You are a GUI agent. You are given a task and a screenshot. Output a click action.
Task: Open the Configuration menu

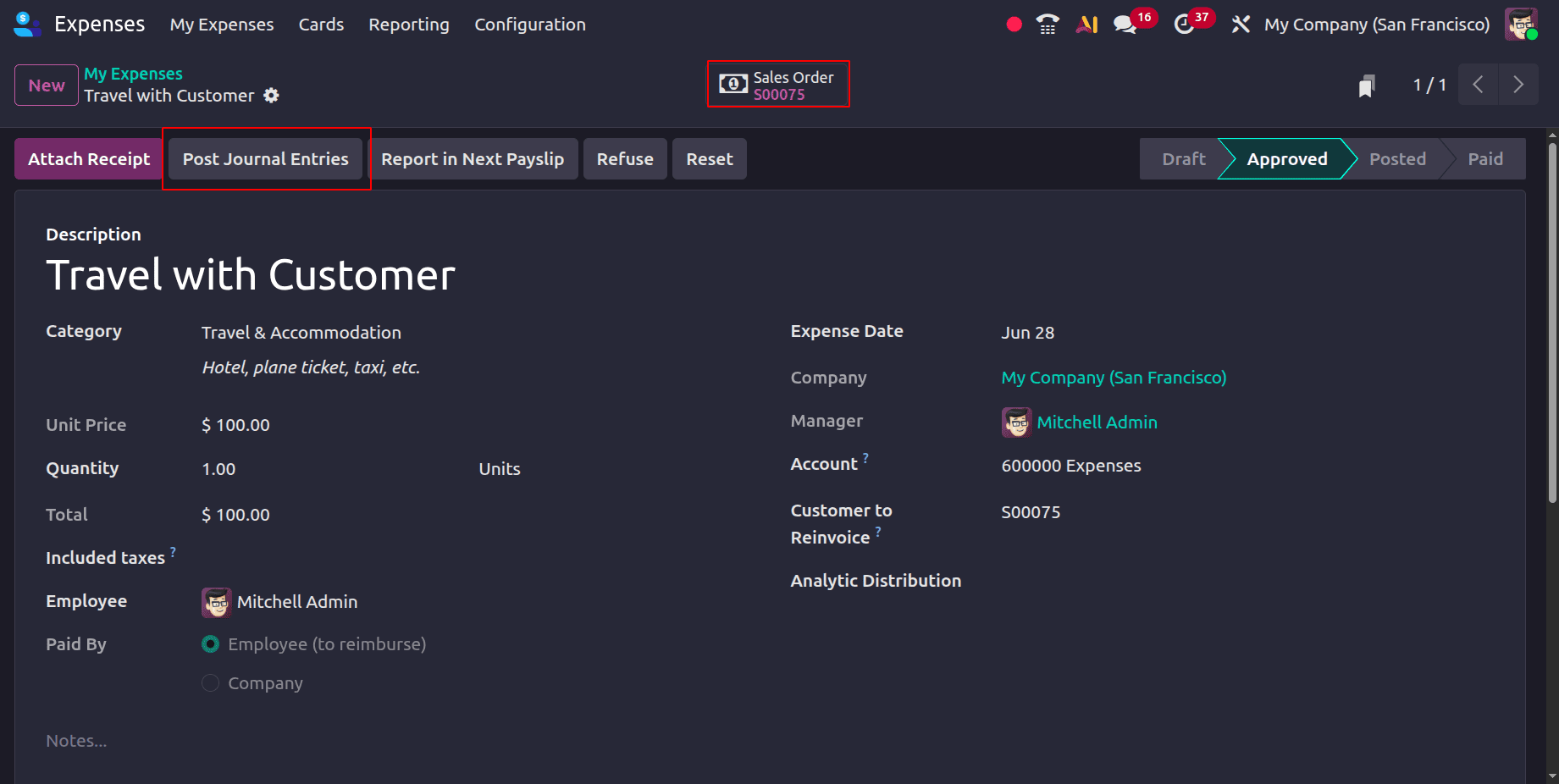point(530,25)
